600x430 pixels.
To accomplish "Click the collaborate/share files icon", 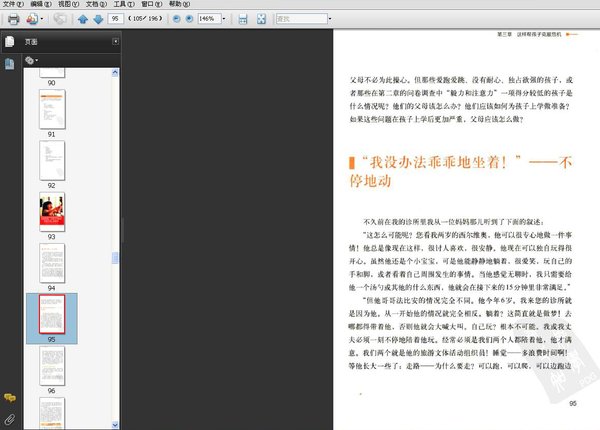I will [x=32, y=19].
